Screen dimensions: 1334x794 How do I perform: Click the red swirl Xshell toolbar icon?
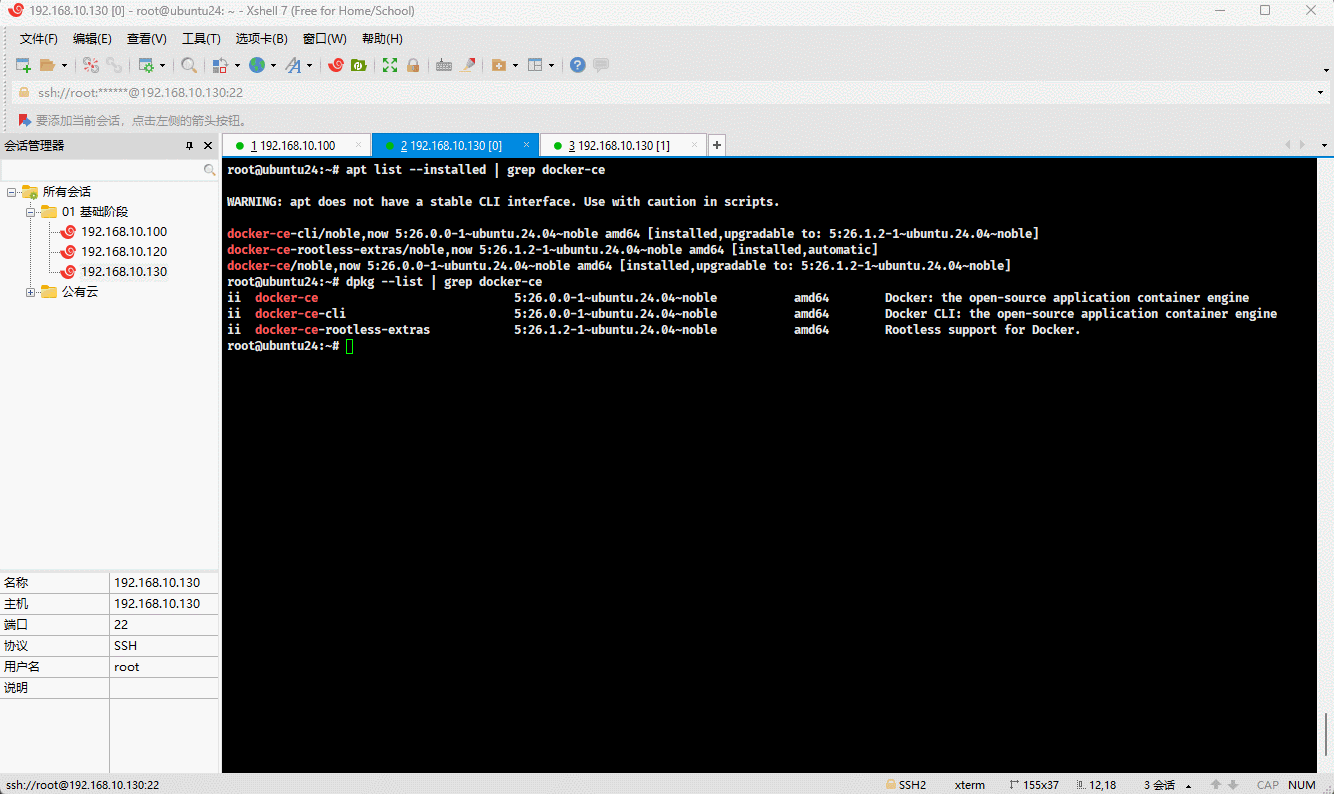pos(336,65)
